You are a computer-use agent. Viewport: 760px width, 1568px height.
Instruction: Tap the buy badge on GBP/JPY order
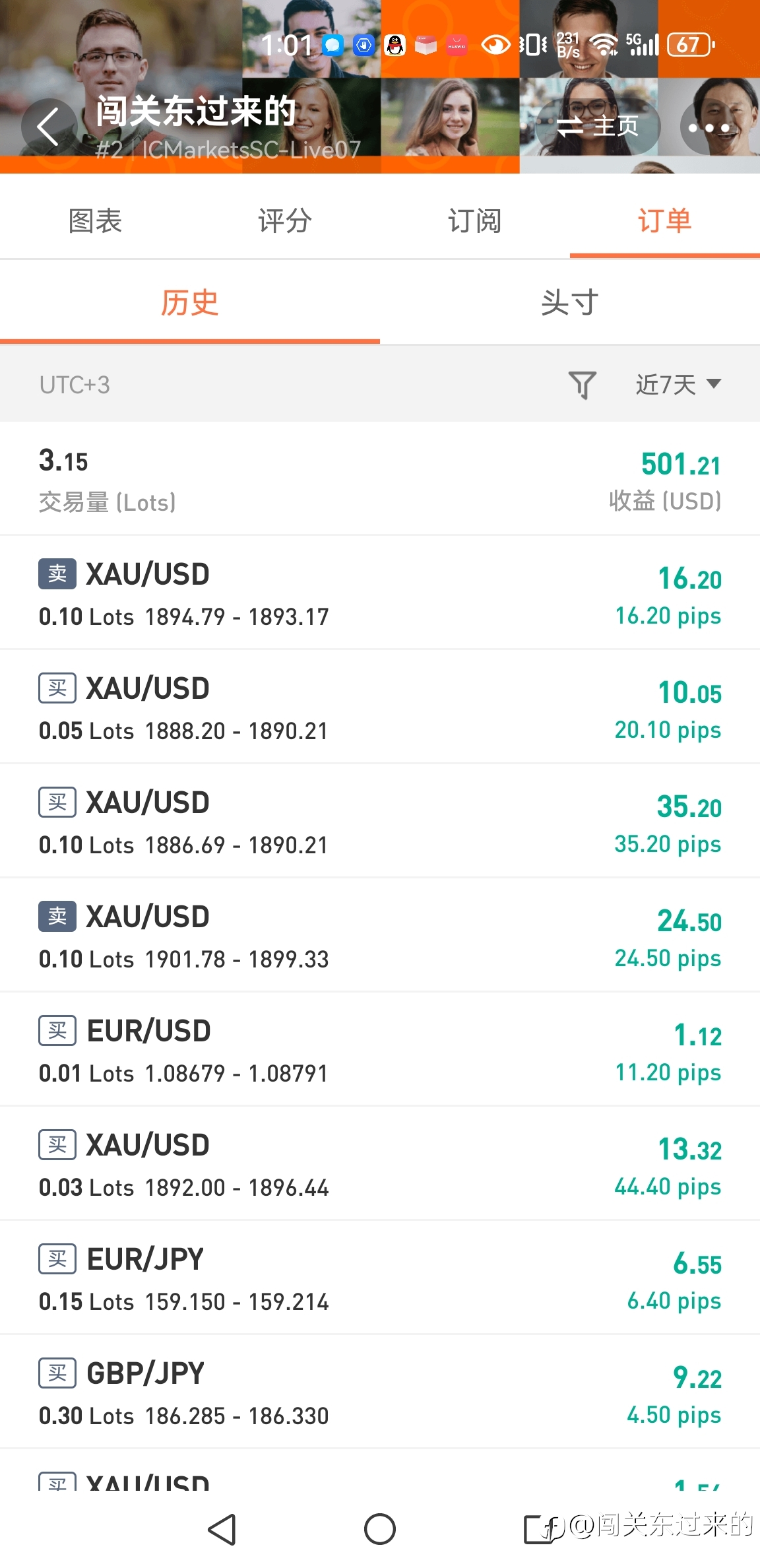[x=57, y=1373]
